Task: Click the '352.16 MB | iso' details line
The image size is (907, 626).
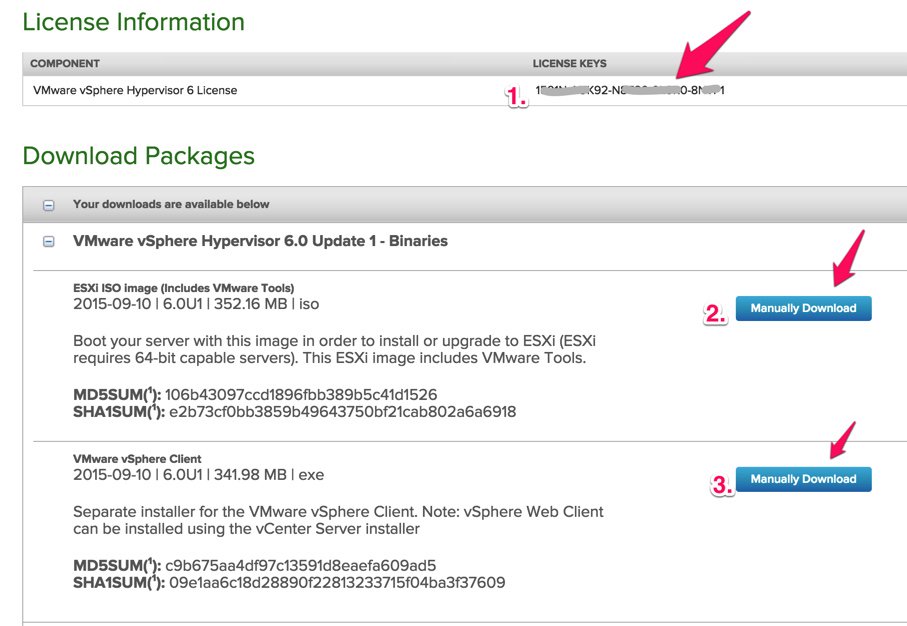Action: 196,304
